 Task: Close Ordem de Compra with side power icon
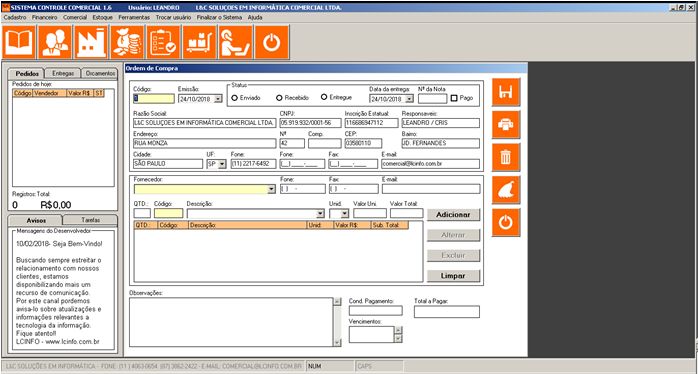pos(506,223)
